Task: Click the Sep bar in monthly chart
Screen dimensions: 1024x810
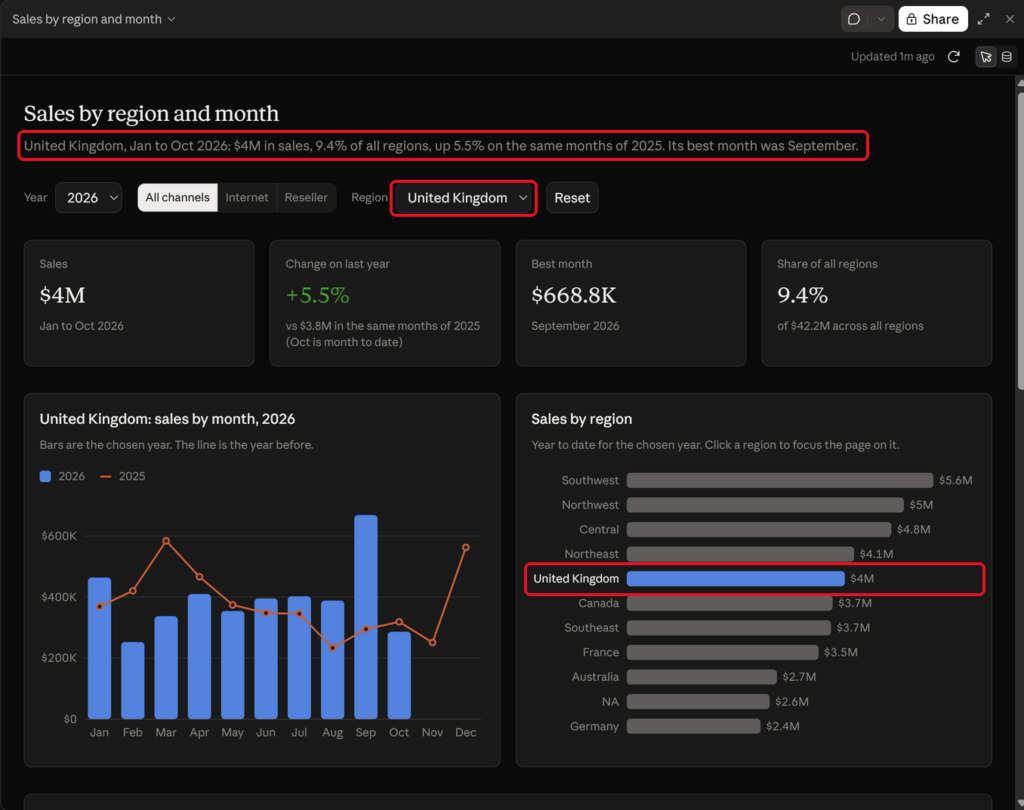Action: (366, 617)
